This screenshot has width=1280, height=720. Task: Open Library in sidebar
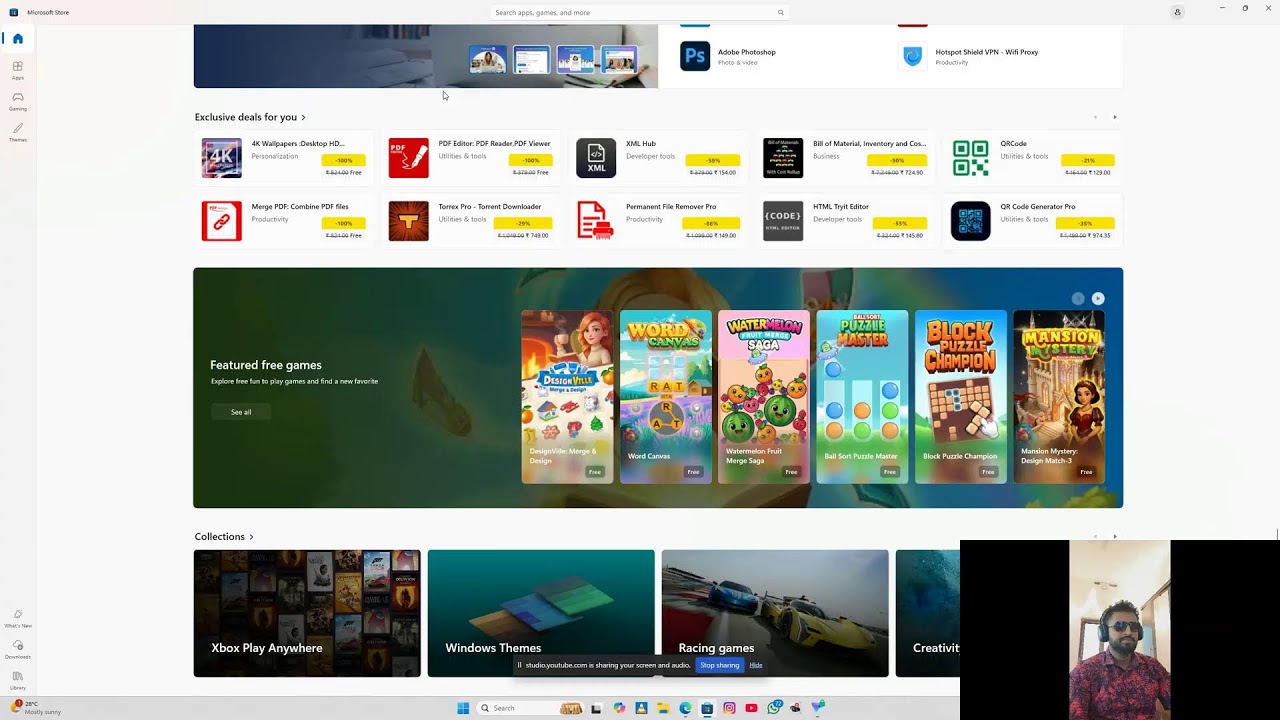point(18,680)
